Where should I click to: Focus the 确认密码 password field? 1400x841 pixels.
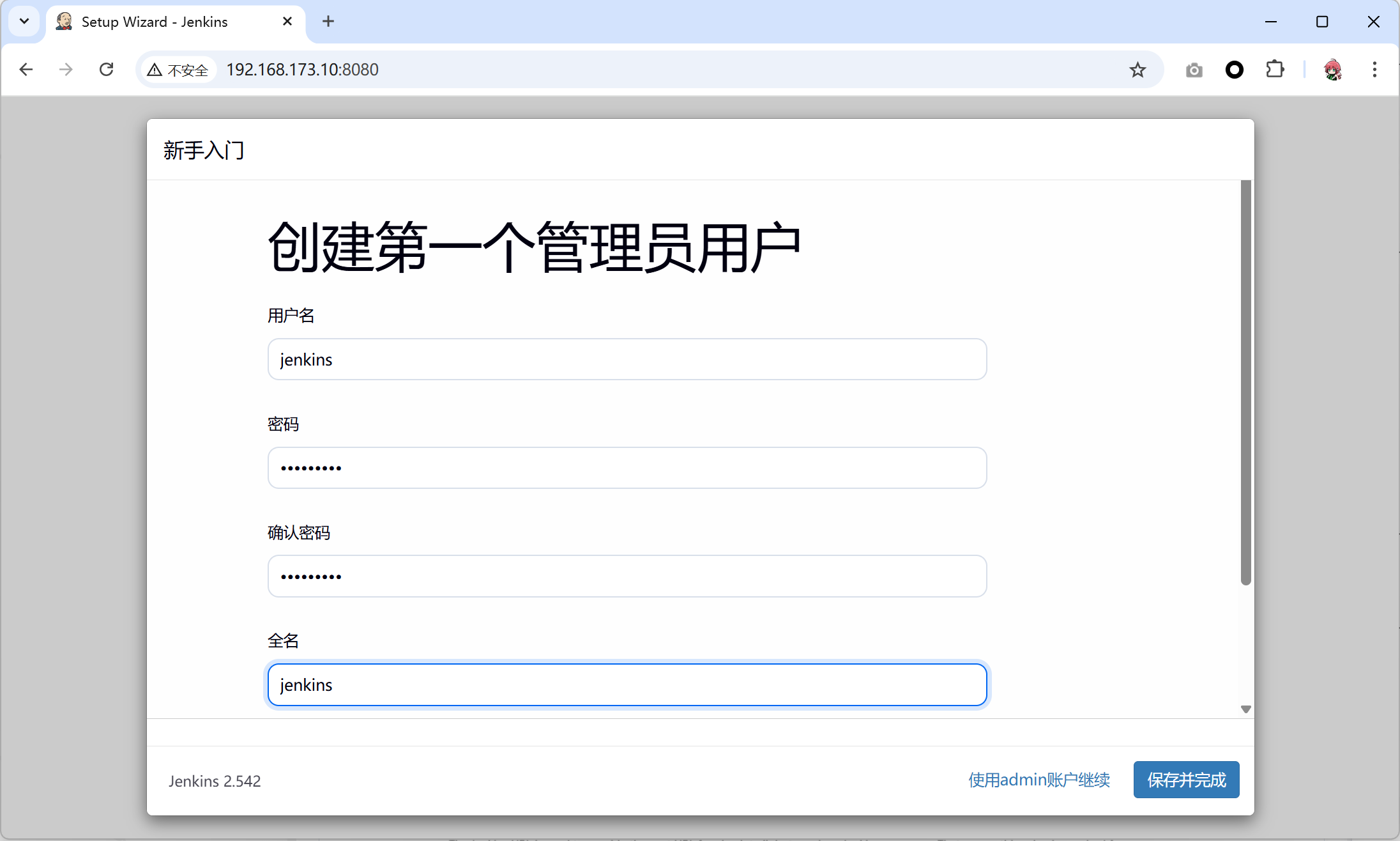click(x=627, y=576)
